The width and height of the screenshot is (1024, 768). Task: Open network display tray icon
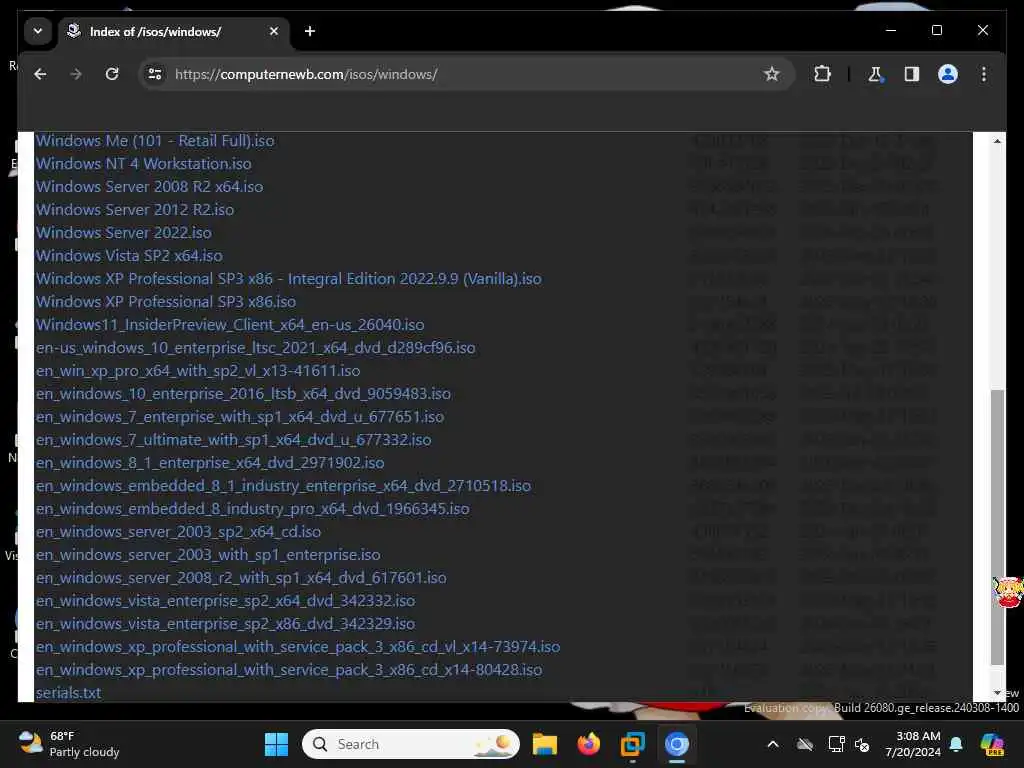pyautogui.click(x=836, y=744)
